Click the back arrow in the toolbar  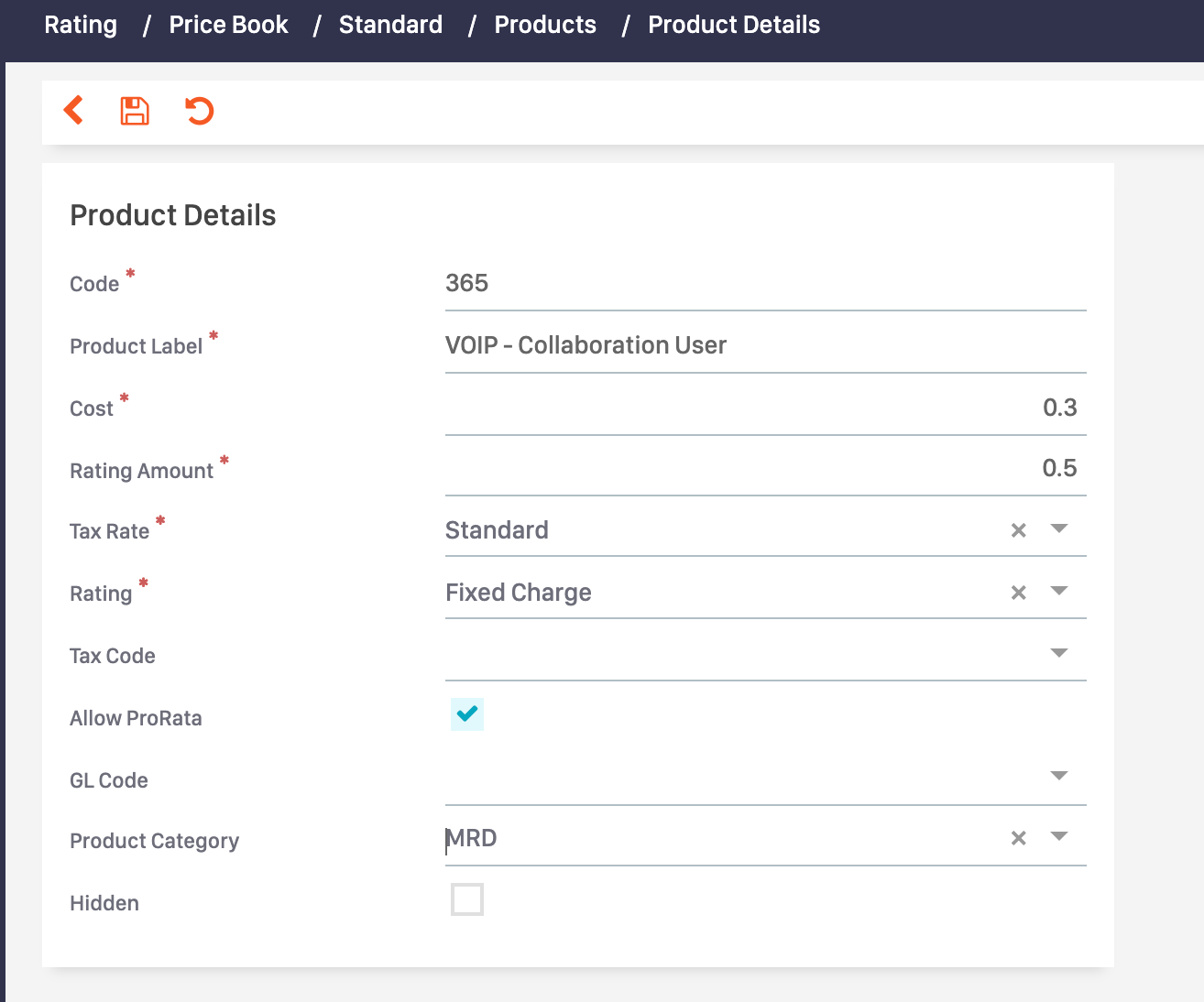(74, 110)
